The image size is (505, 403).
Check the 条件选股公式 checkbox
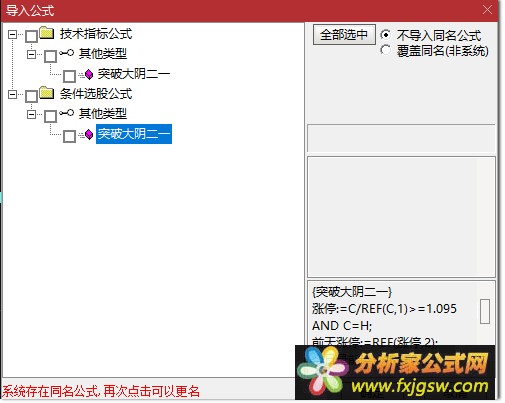coord(31,96)
